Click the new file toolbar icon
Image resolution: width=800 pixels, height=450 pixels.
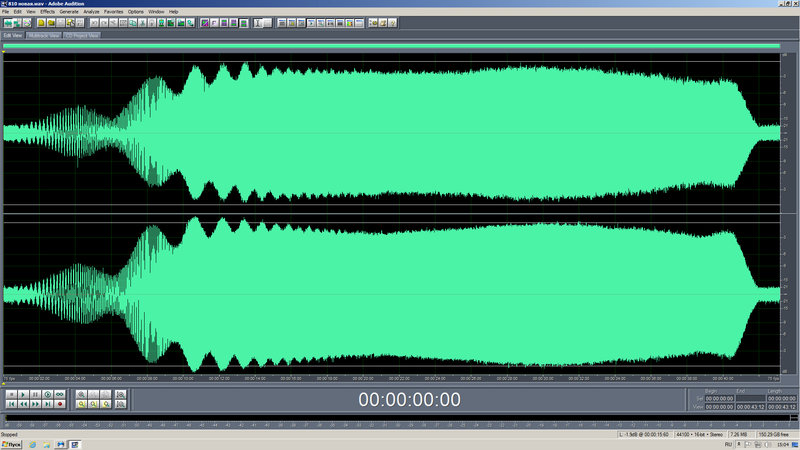41,23
